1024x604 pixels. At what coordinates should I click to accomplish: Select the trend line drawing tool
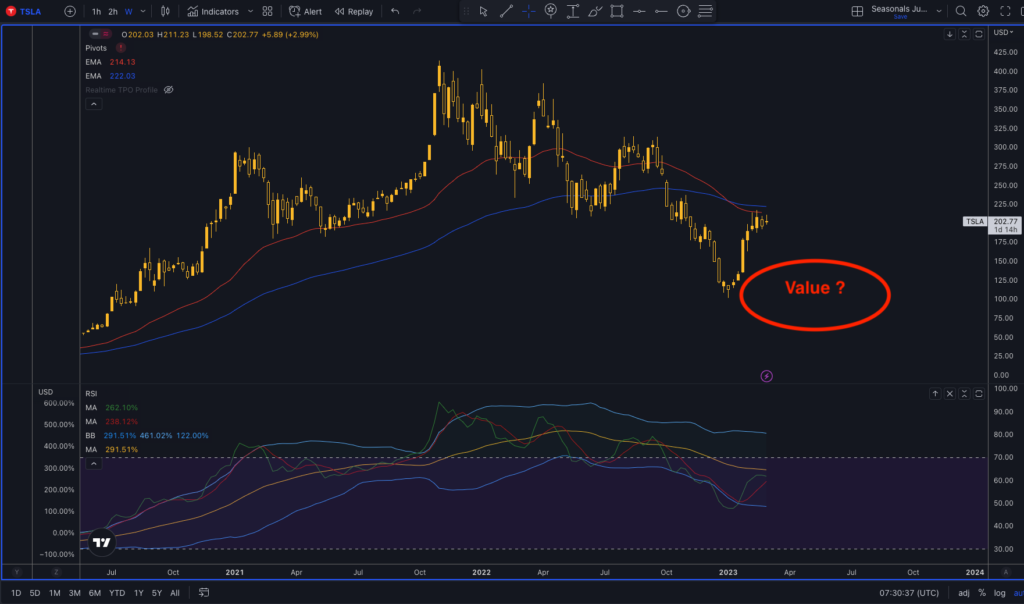coord(506,11)
